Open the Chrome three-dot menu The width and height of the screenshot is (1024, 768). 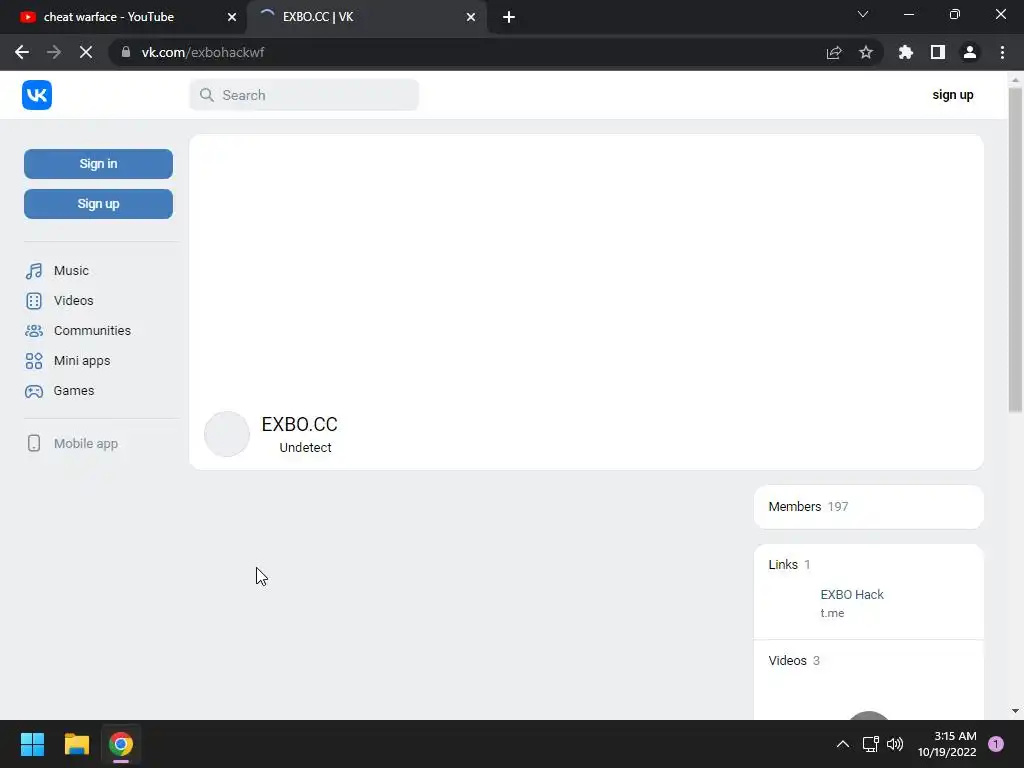tap(1002, 52)
